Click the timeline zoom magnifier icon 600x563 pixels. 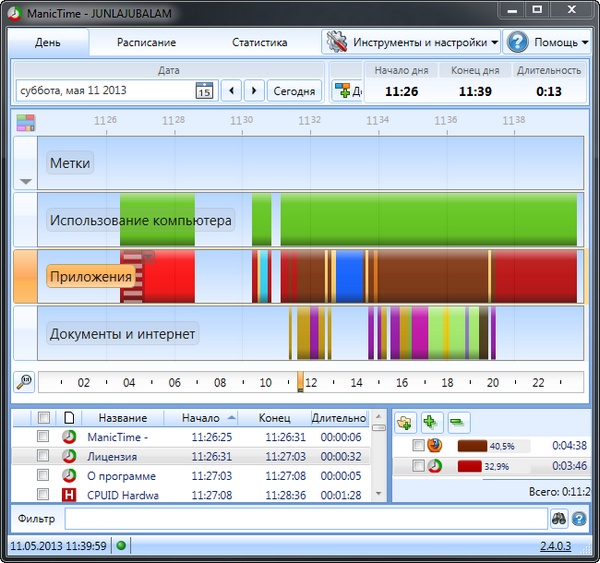point(24,382)
